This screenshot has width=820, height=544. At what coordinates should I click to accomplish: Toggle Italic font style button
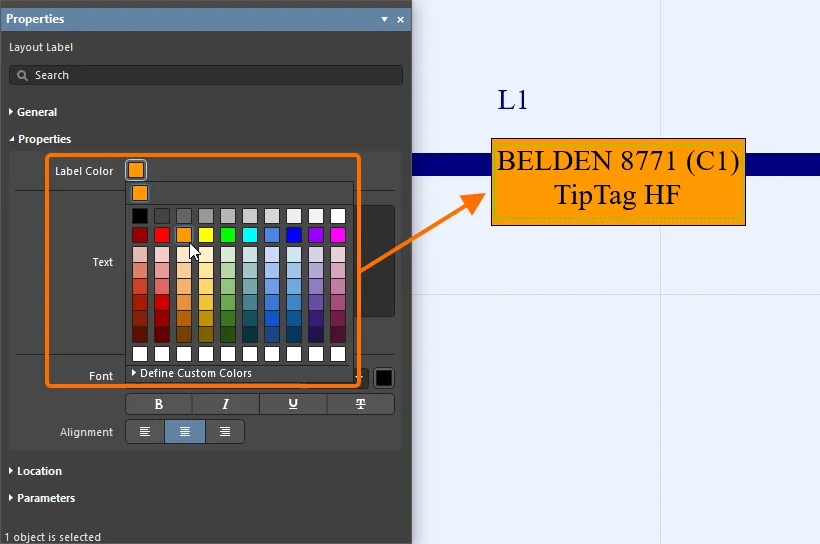pyautogui.click(x=225, y=404)
